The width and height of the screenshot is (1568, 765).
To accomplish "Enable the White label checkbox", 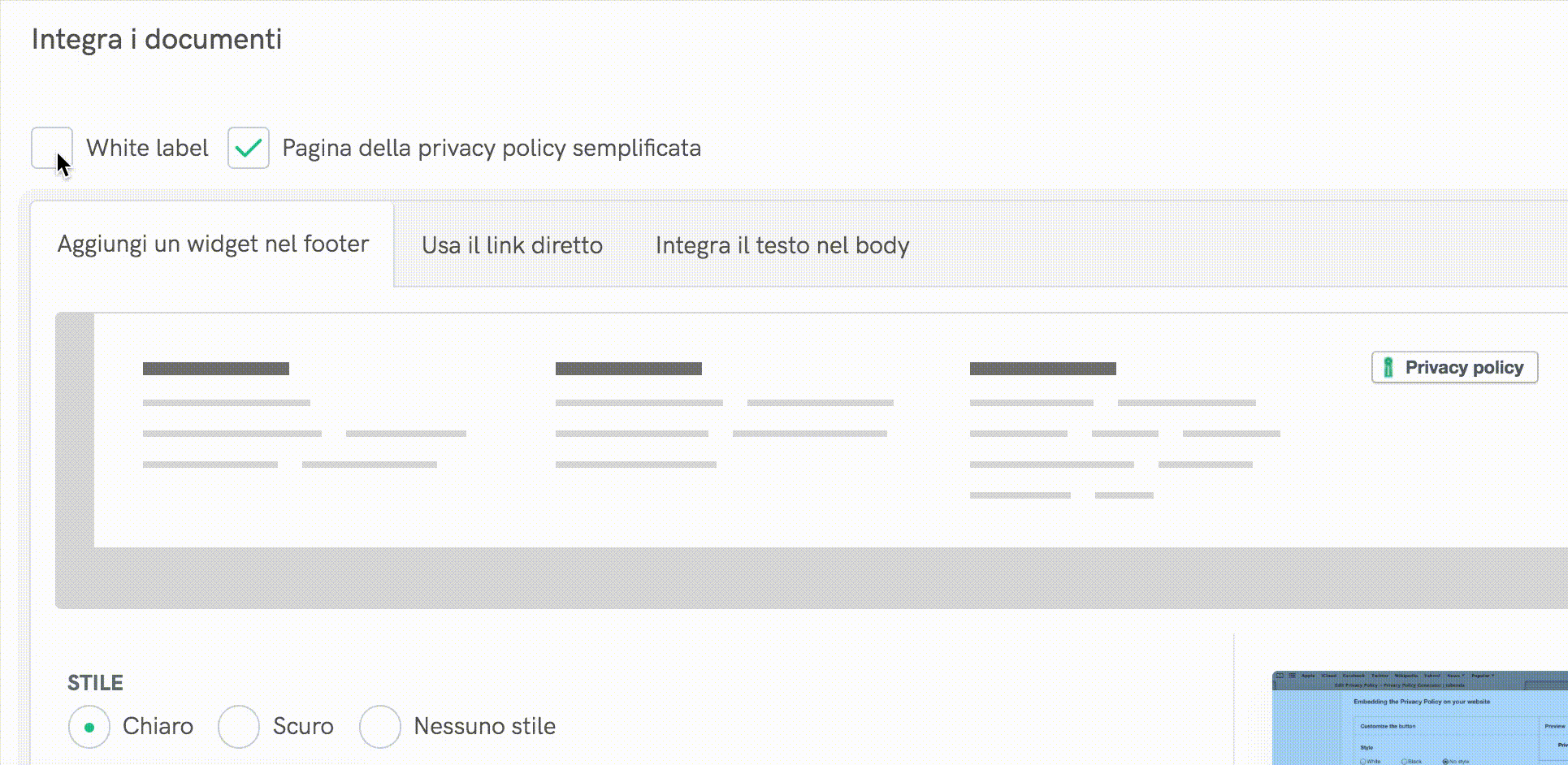I will pos(52,148).
